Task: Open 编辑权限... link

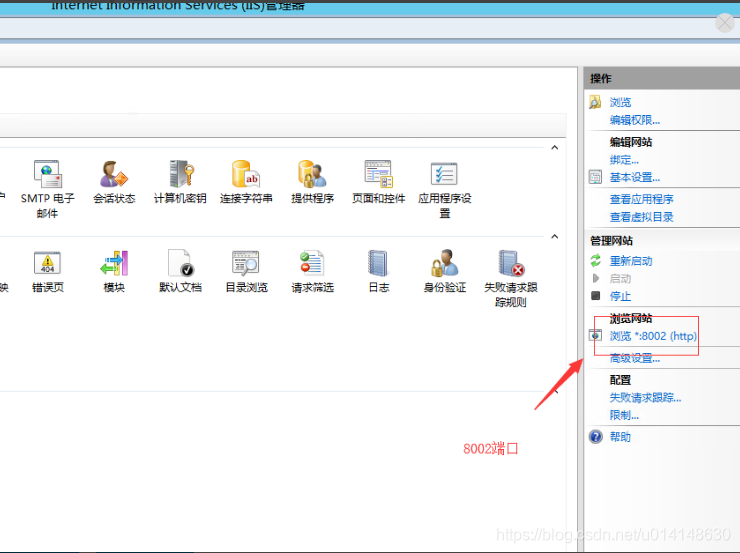Action: coord(635,120)
